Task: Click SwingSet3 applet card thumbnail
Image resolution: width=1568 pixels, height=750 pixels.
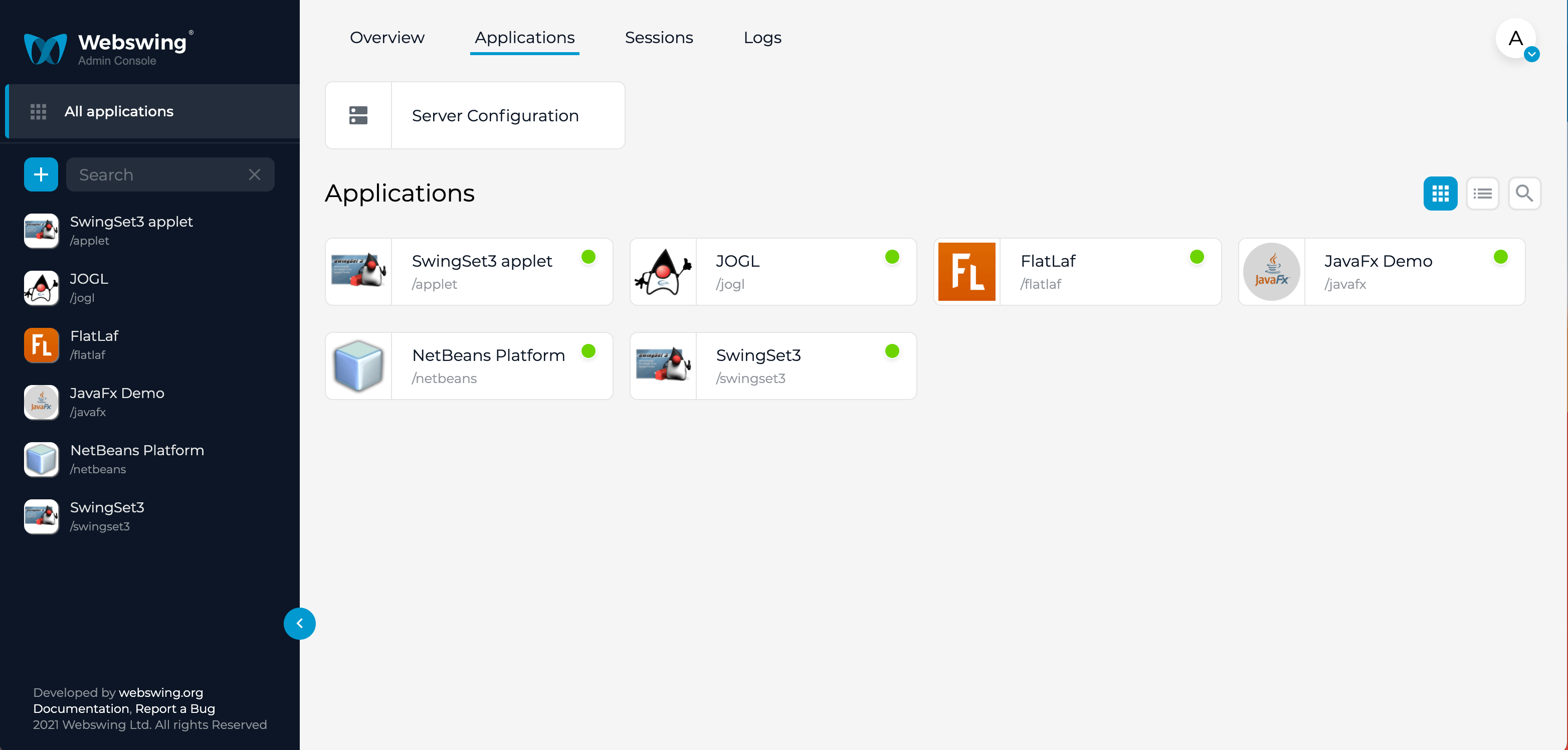Action: 358,272
